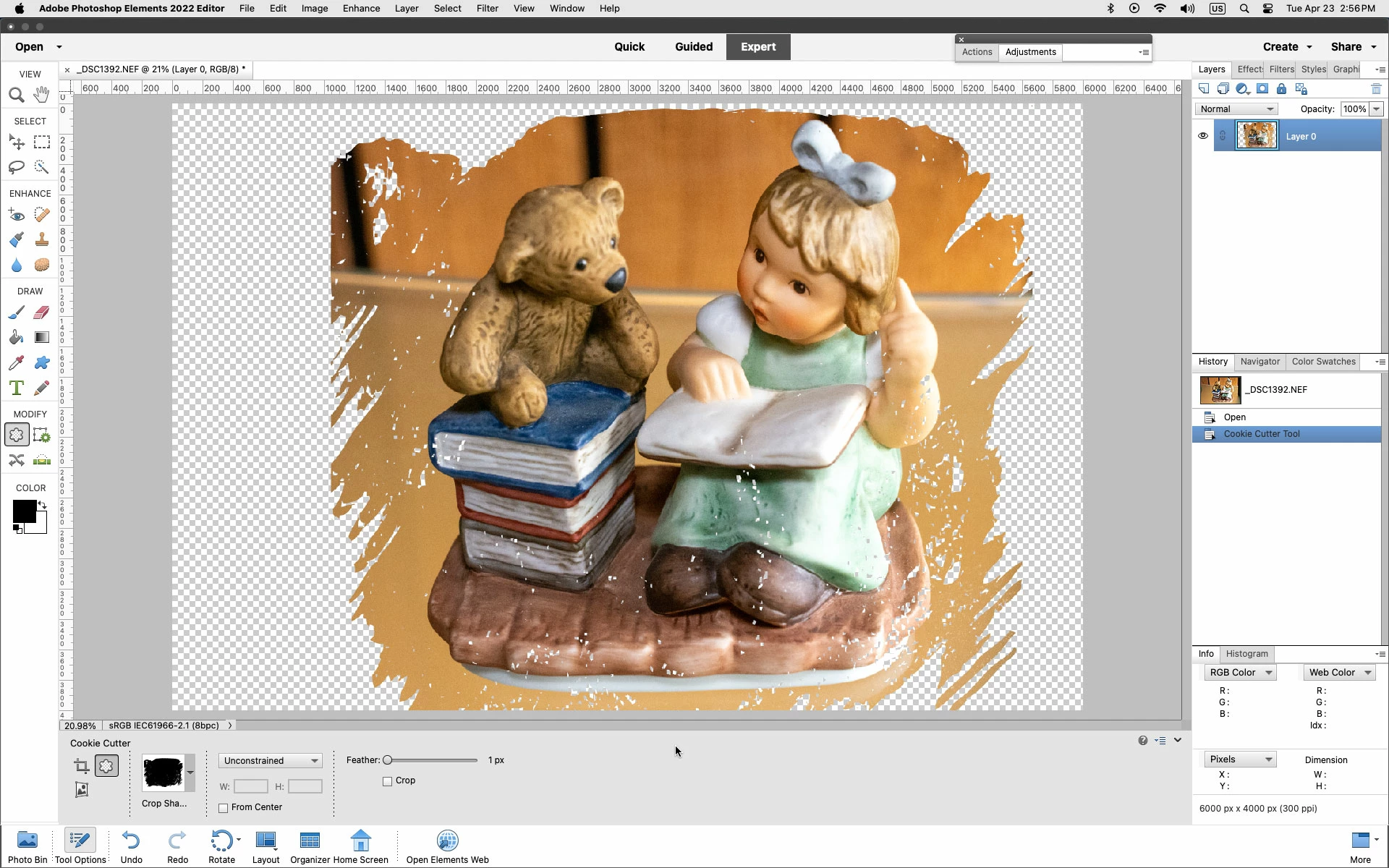Screen dimensions: 1389x868
Task: Click the Feather slider handle
Action: pos(388,760)
